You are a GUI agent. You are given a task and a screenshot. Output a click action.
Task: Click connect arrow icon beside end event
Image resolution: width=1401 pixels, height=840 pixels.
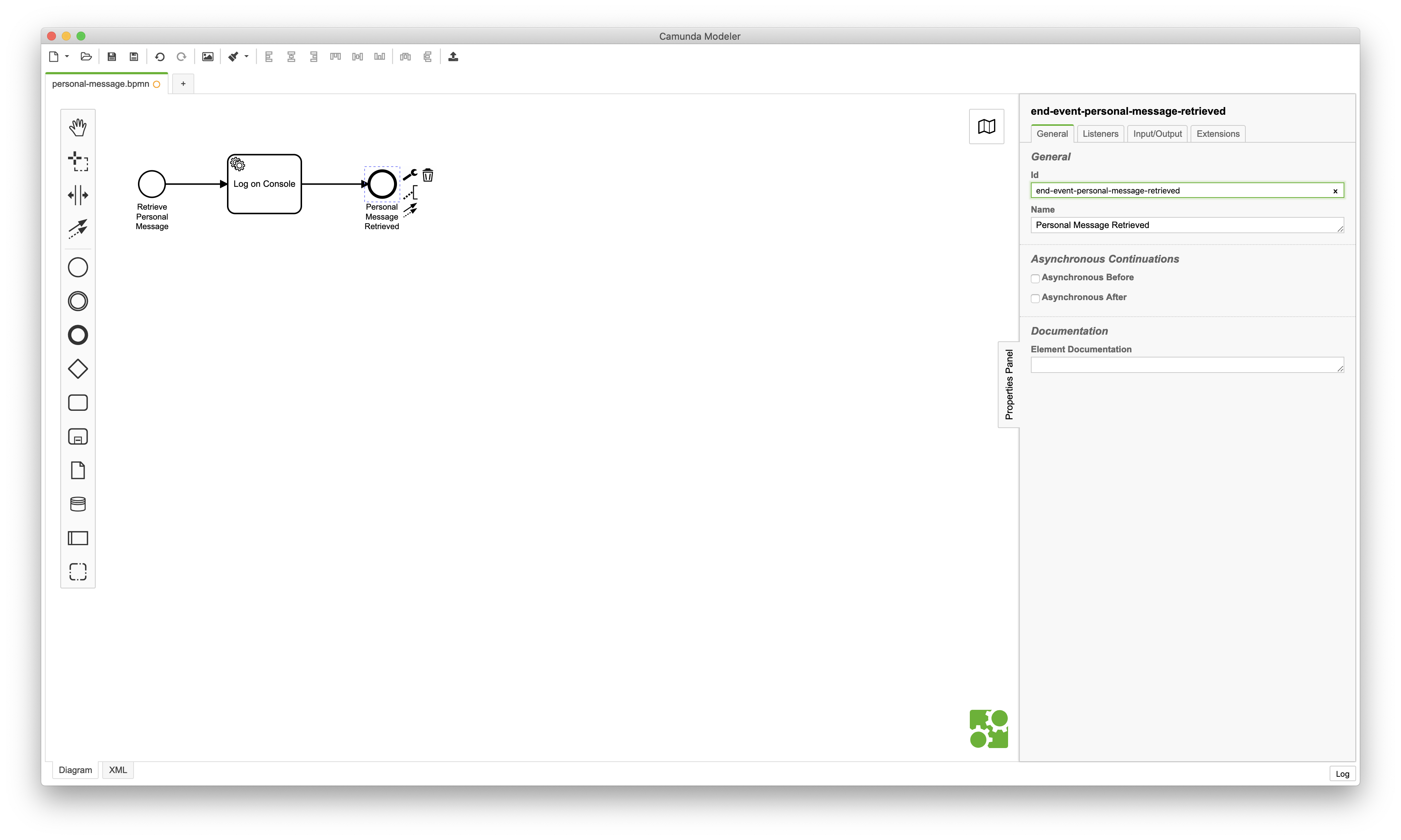point(410,210)
